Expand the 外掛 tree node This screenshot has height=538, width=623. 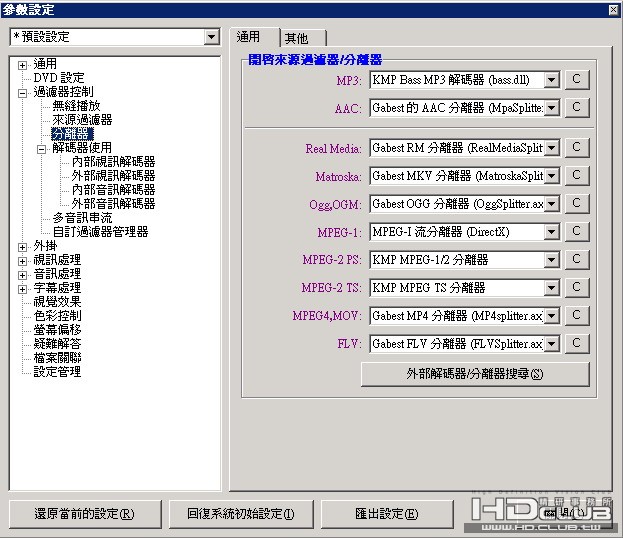22,247
